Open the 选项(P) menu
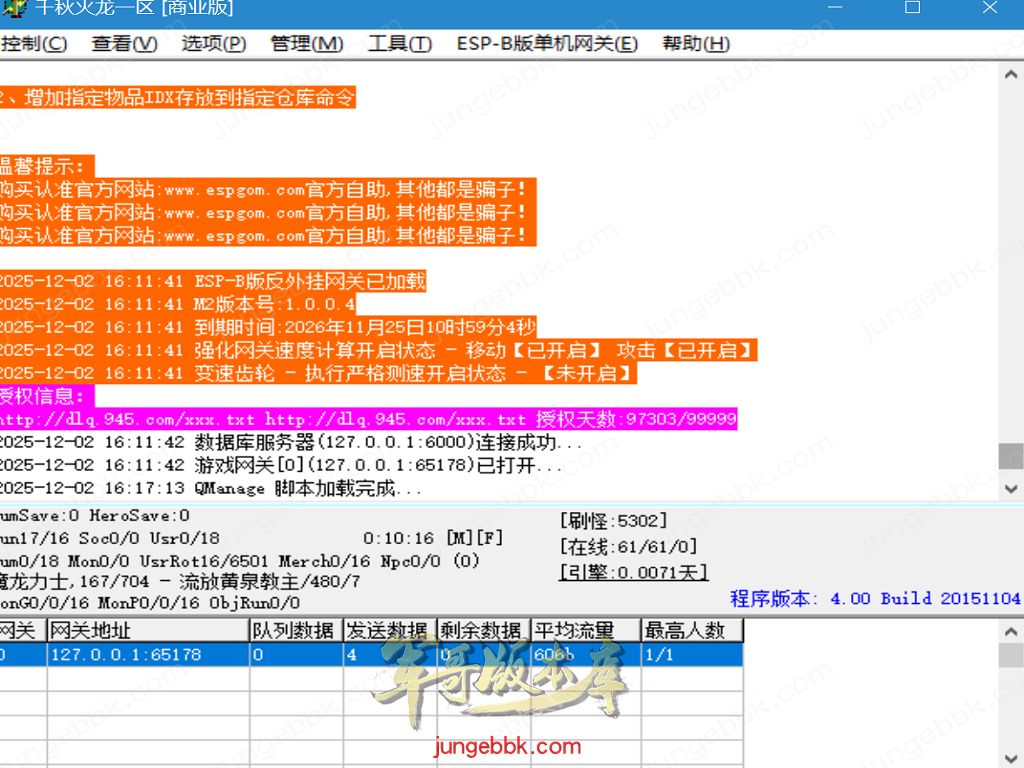Screen dimensions: 1024x768 click(x=214, y=44)
